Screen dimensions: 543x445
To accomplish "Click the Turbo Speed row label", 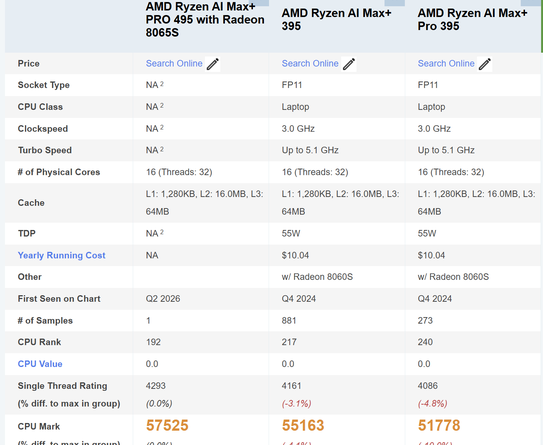I will [45, 150].
